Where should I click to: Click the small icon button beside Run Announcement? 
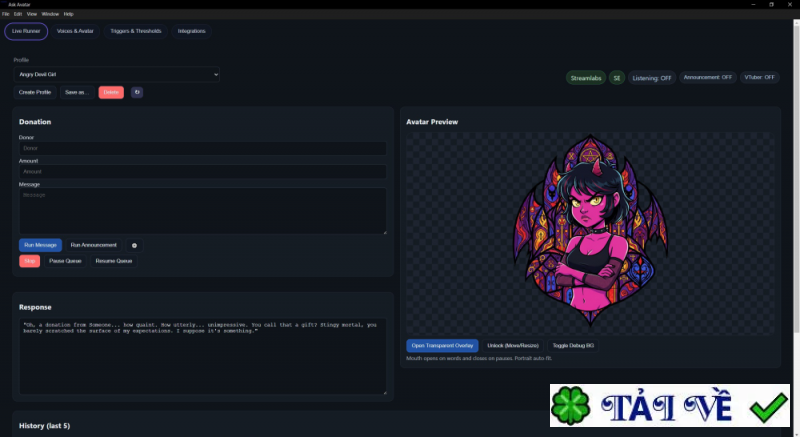coord(134,245)
